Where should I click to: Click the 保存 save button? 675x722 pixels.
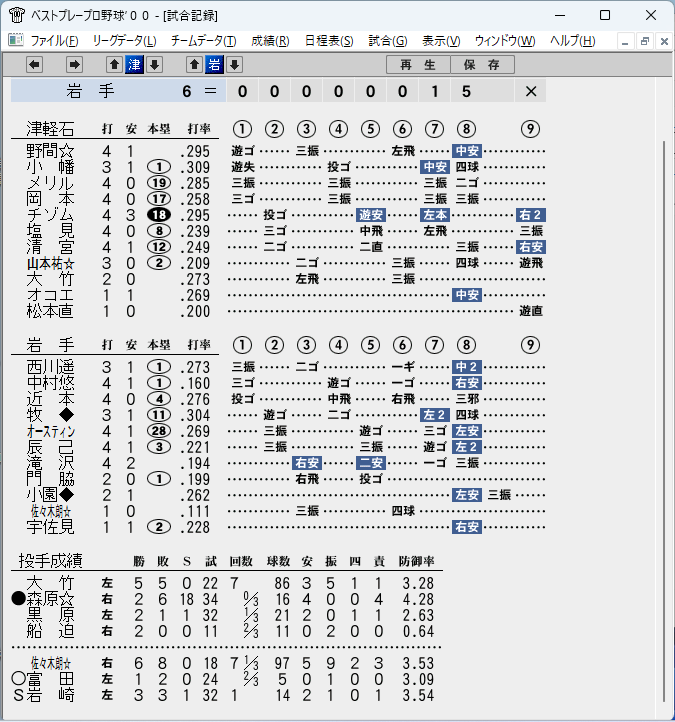click(x=482, y=65)
